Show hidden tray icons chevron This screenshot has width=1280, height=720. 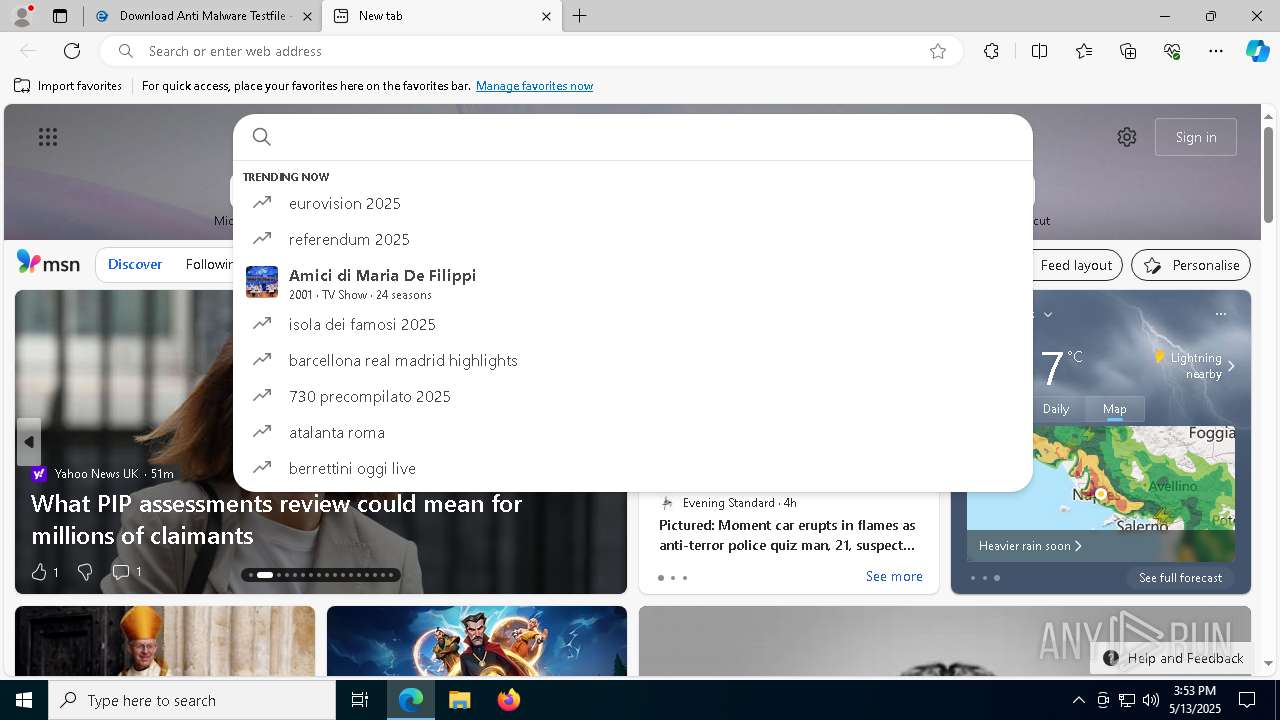click(1079, 700)
